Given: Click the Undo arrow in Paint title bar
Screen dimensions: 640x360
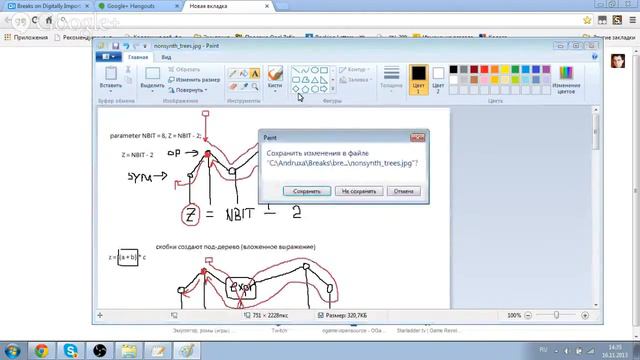Looking at the screenshot, I should (126, 46).
